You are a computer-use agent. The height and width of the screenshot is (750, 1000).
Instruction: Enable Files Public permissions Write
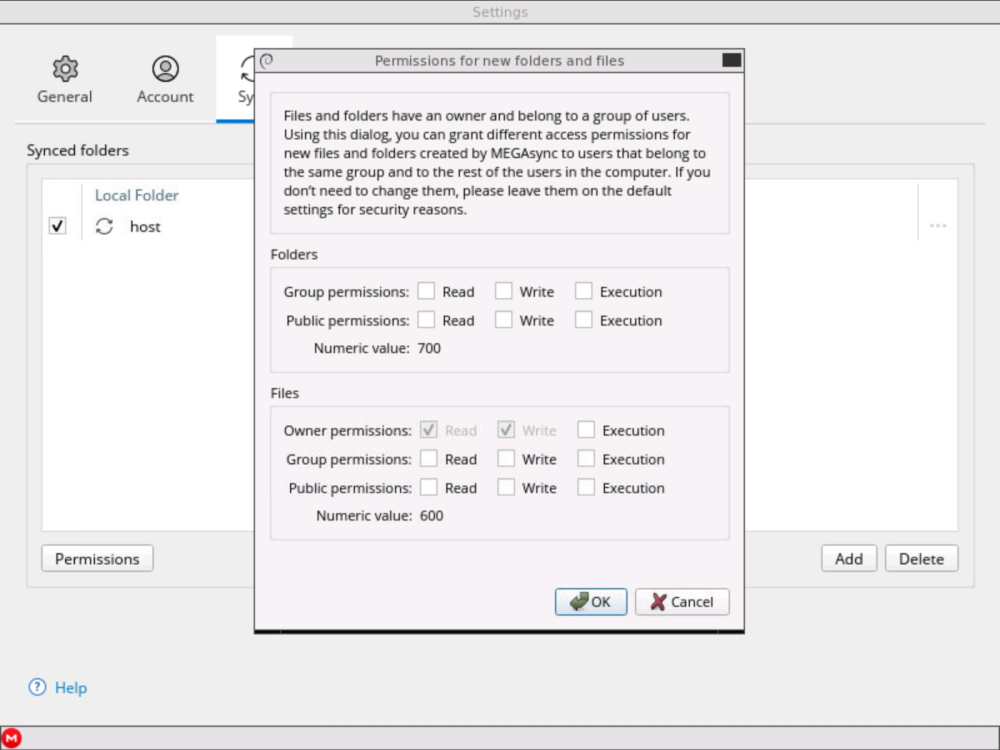point(506,487)
